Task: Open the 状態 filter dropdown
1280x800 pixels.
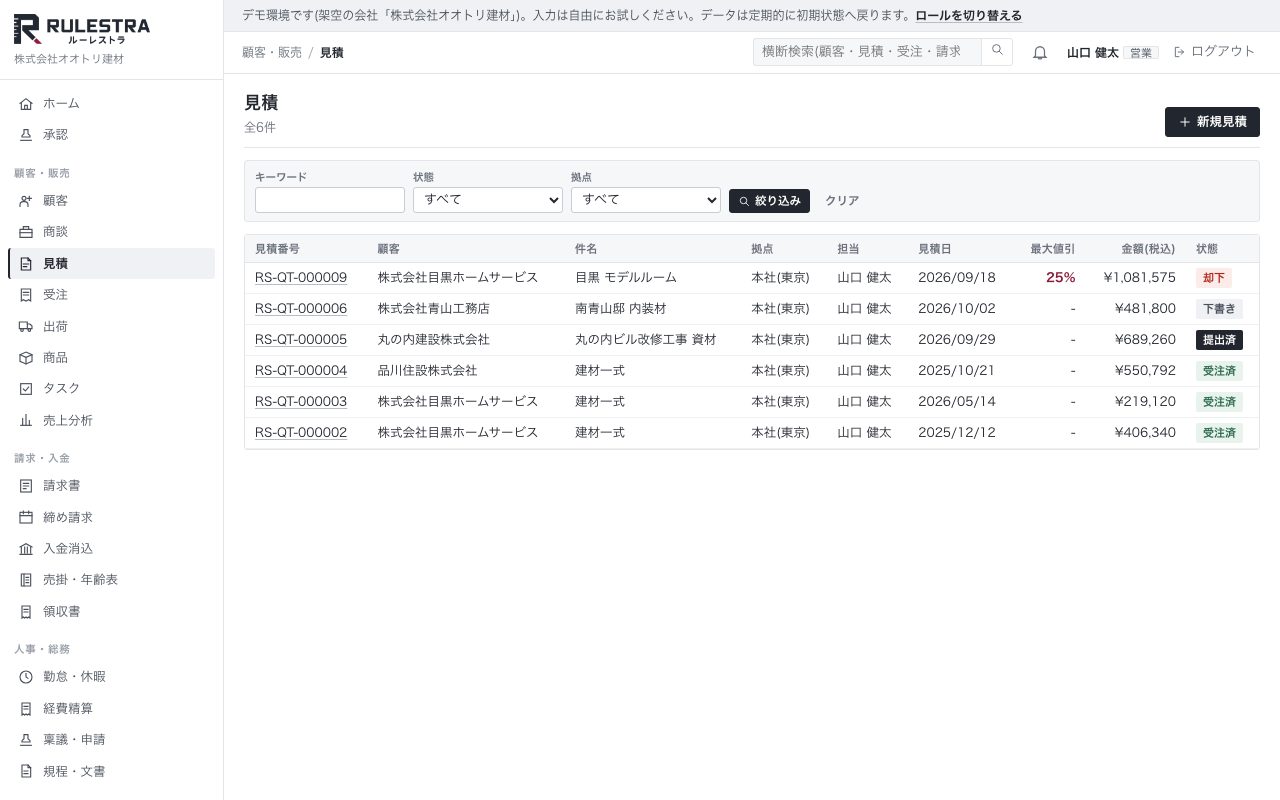Action: [x=488, y=200]
